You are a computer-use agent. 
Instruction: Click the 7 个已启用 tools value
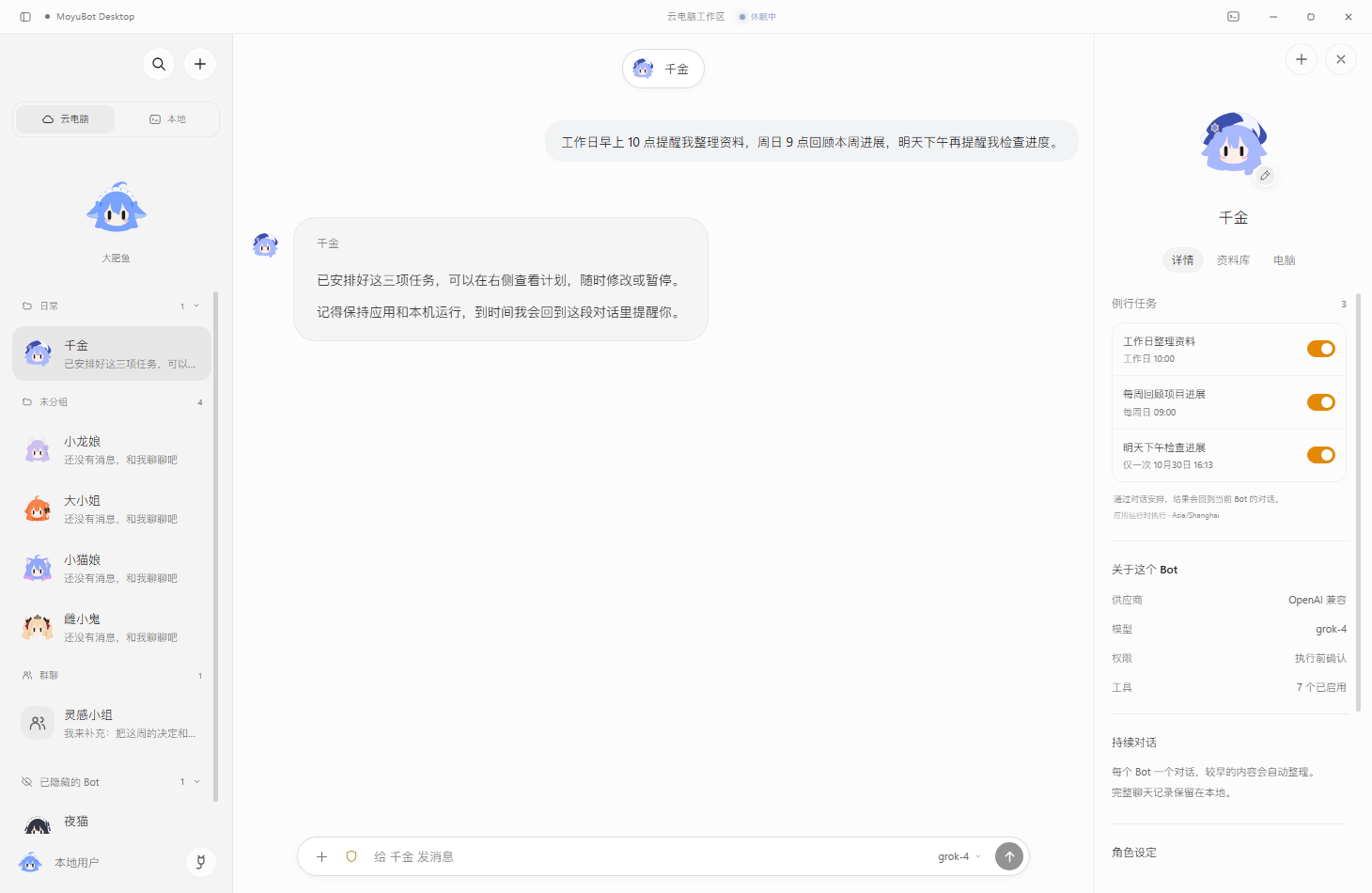point(1321,688)
